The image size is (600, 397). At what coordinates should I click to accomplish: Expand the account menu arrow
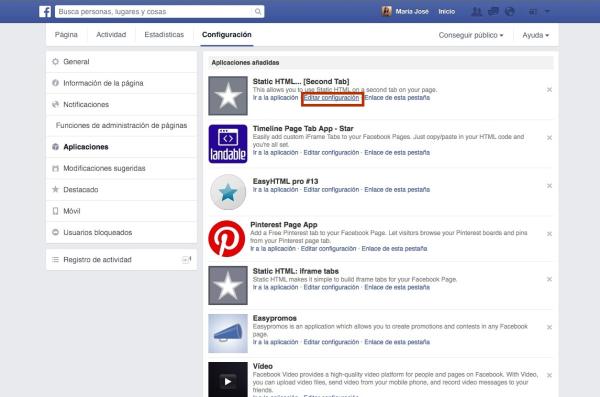tap(547, 11)
